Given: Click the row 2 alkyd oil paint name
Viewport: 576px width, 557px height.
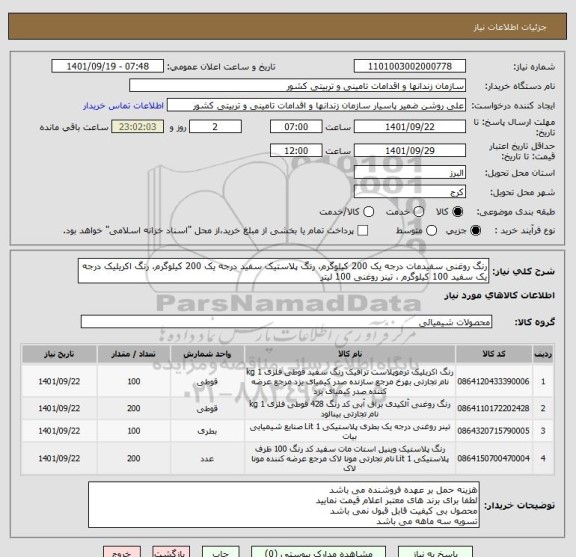Looking at the screenshot, I should pyautogui.click(x=350, y=409).
